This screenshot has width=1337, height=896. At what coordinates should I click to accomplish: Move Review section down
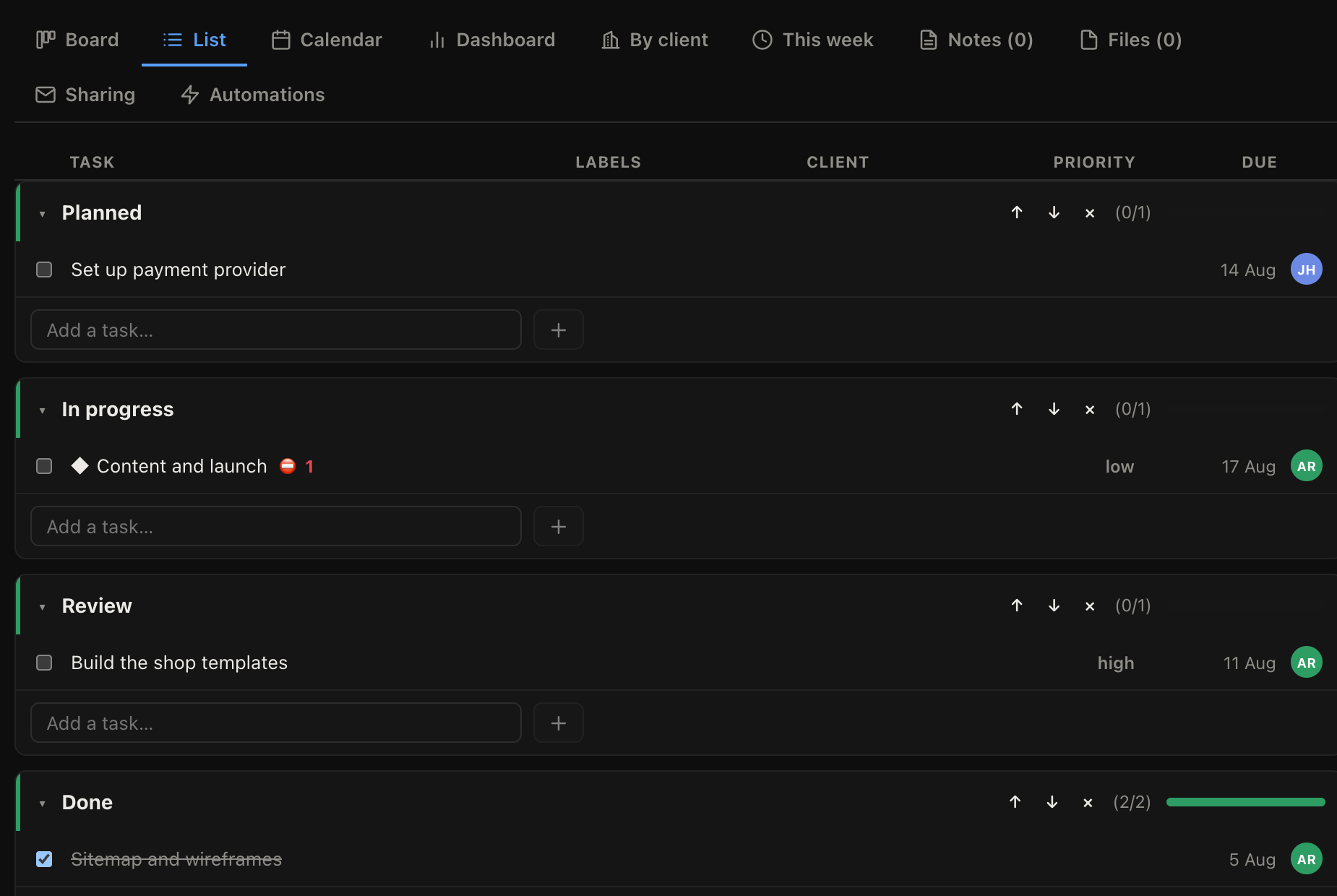[1054, 606]
